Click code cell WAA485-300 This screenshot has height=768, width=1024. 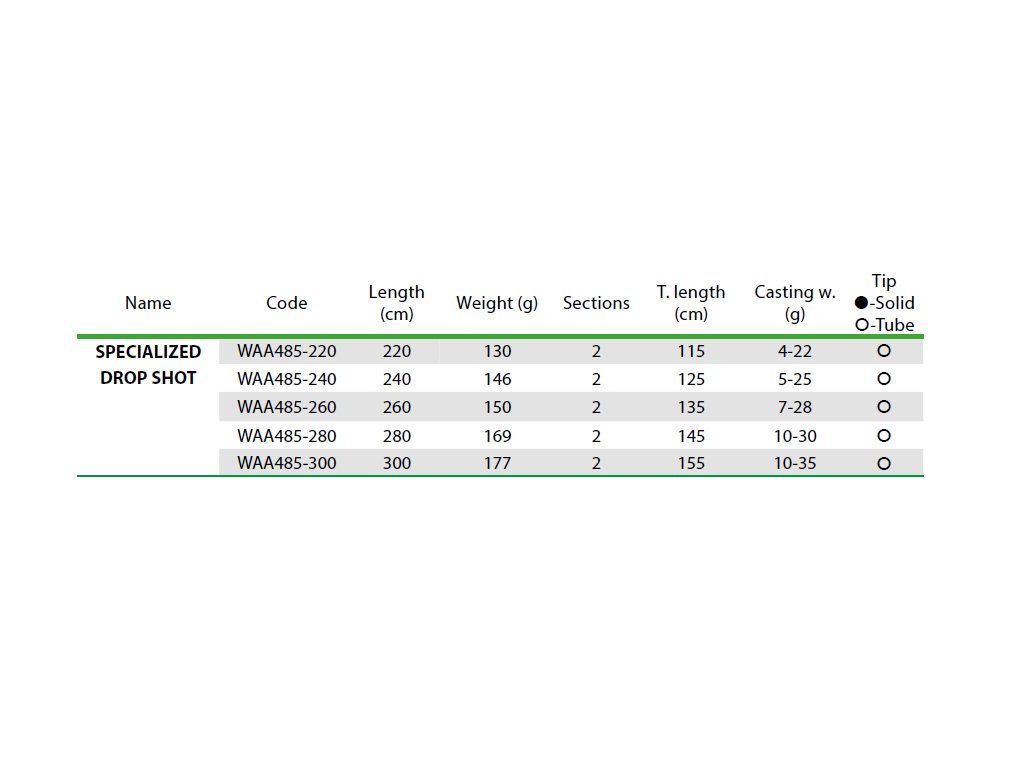click(x=287, y=464)
